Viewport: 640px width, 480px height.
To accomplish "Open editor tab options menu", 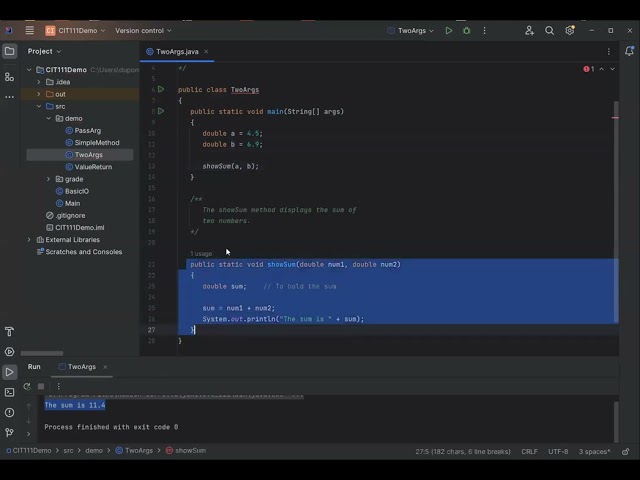I will click(x=609, y=51).
